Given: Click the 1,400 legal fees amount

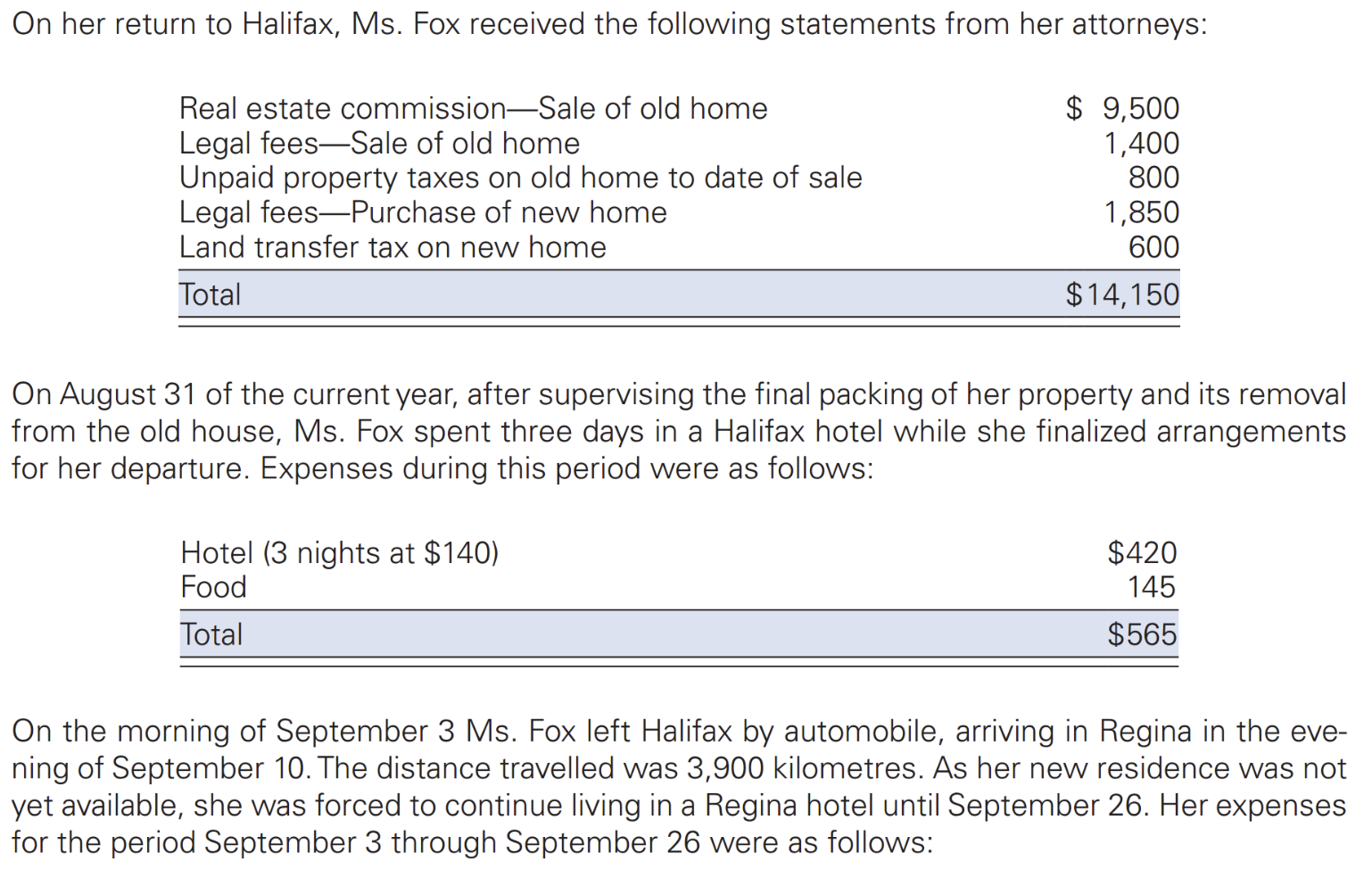Looking at the screenshot, I should pos(1141,144).
